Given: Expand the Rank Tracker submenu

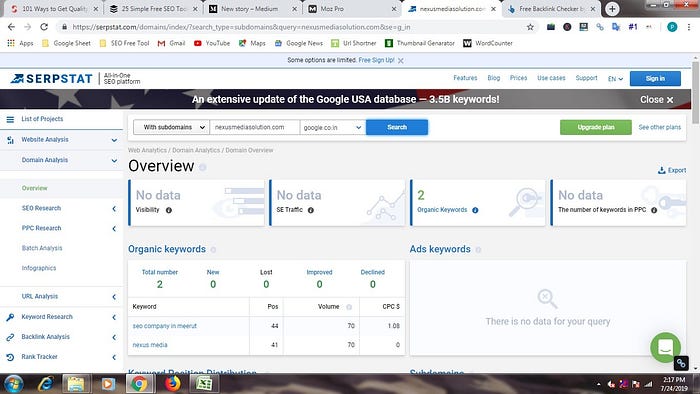Looking at the screenshot, I should pos(114,357).
